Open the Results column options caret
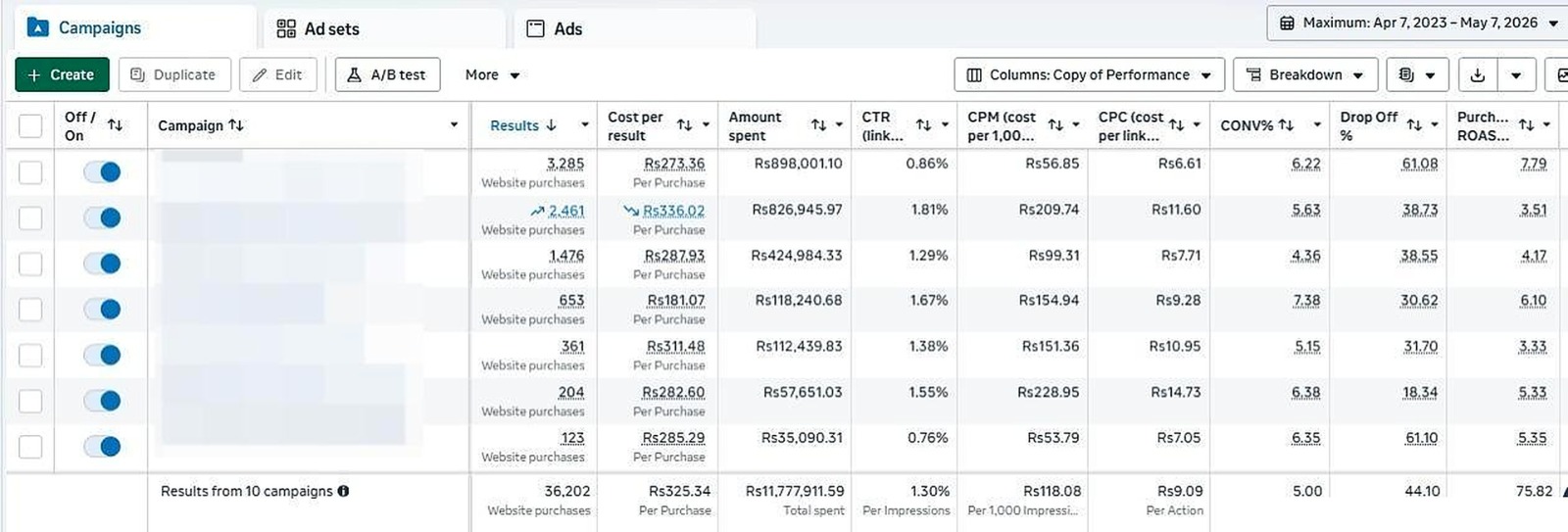The height and width of the screenshot is (532, 1568). point(585,125)
